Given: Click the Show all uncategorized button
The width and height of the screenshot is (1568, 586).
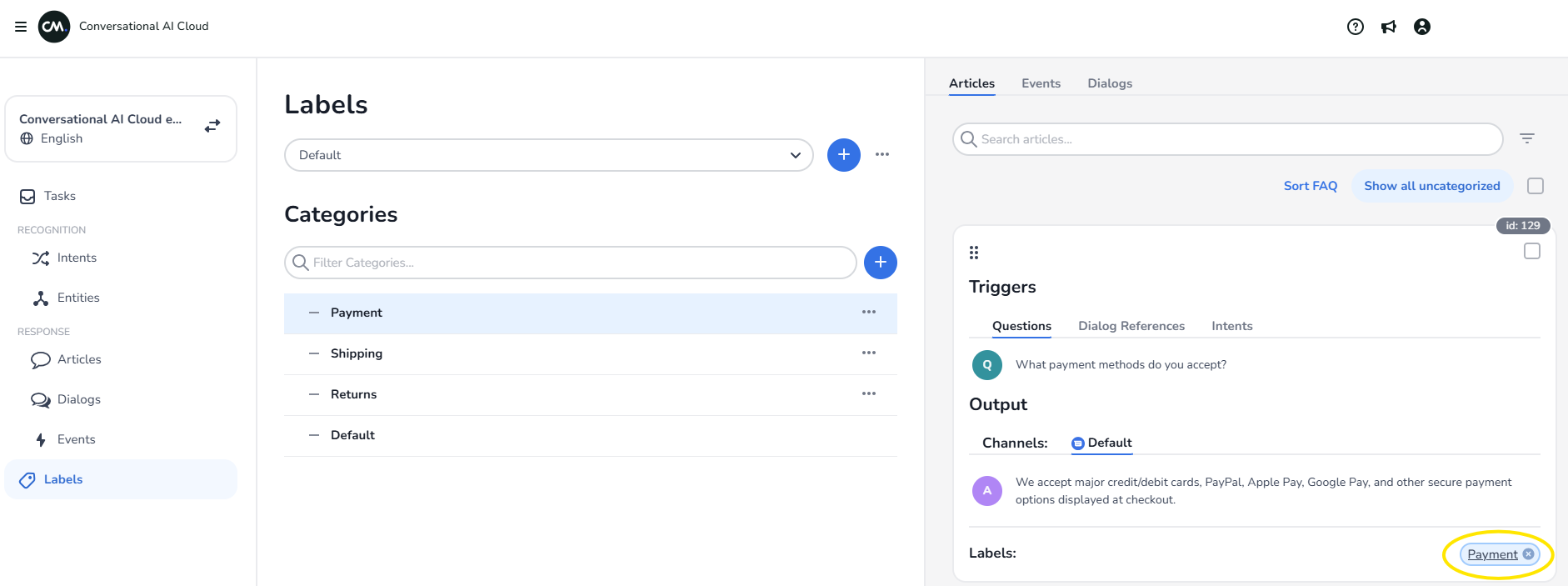Looking at the screenshot, I should click(1431, 186).
